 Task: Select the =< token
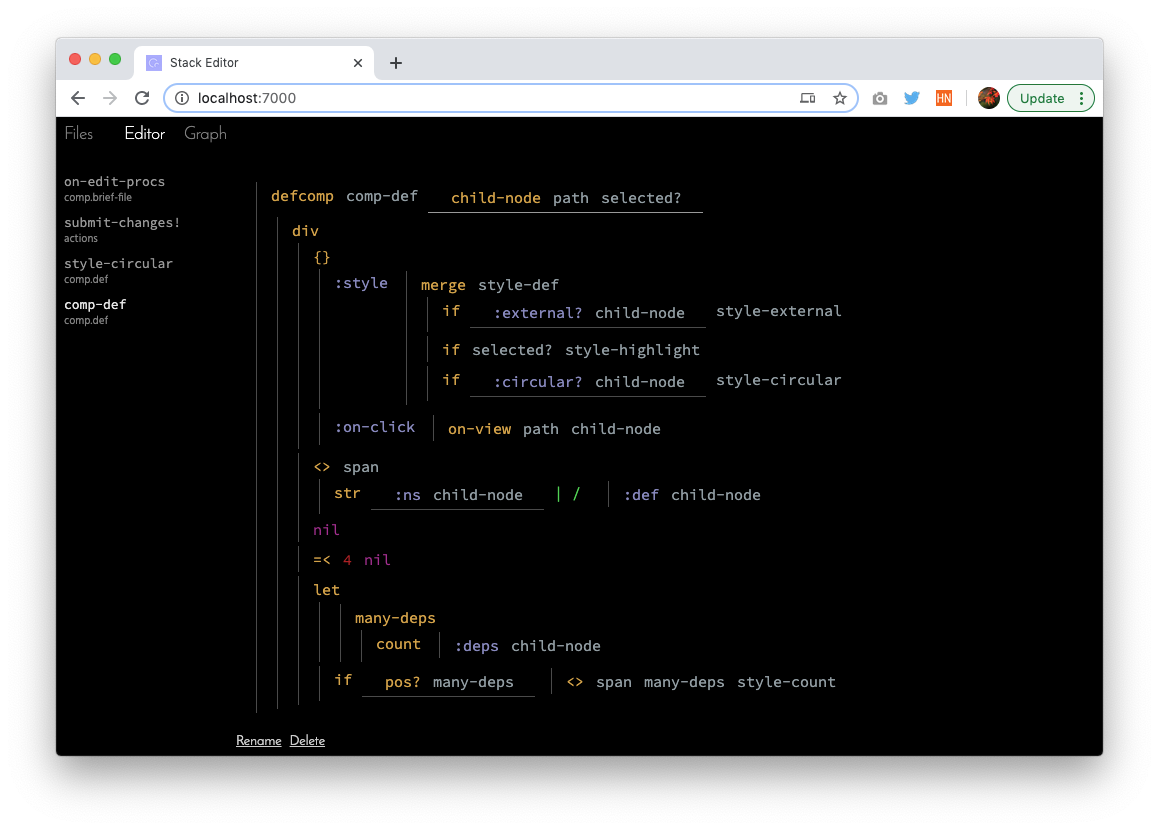pos(322,560)
